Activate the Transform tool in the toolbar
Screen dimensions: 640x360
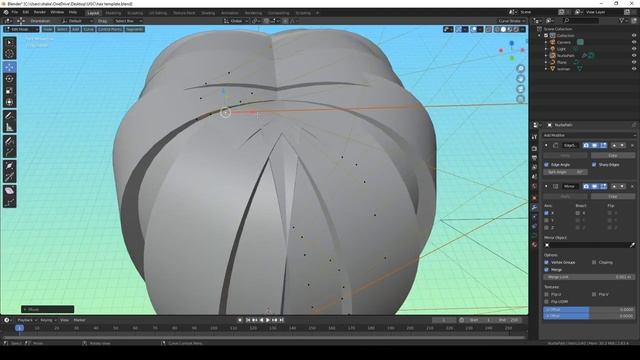[9, 102]
